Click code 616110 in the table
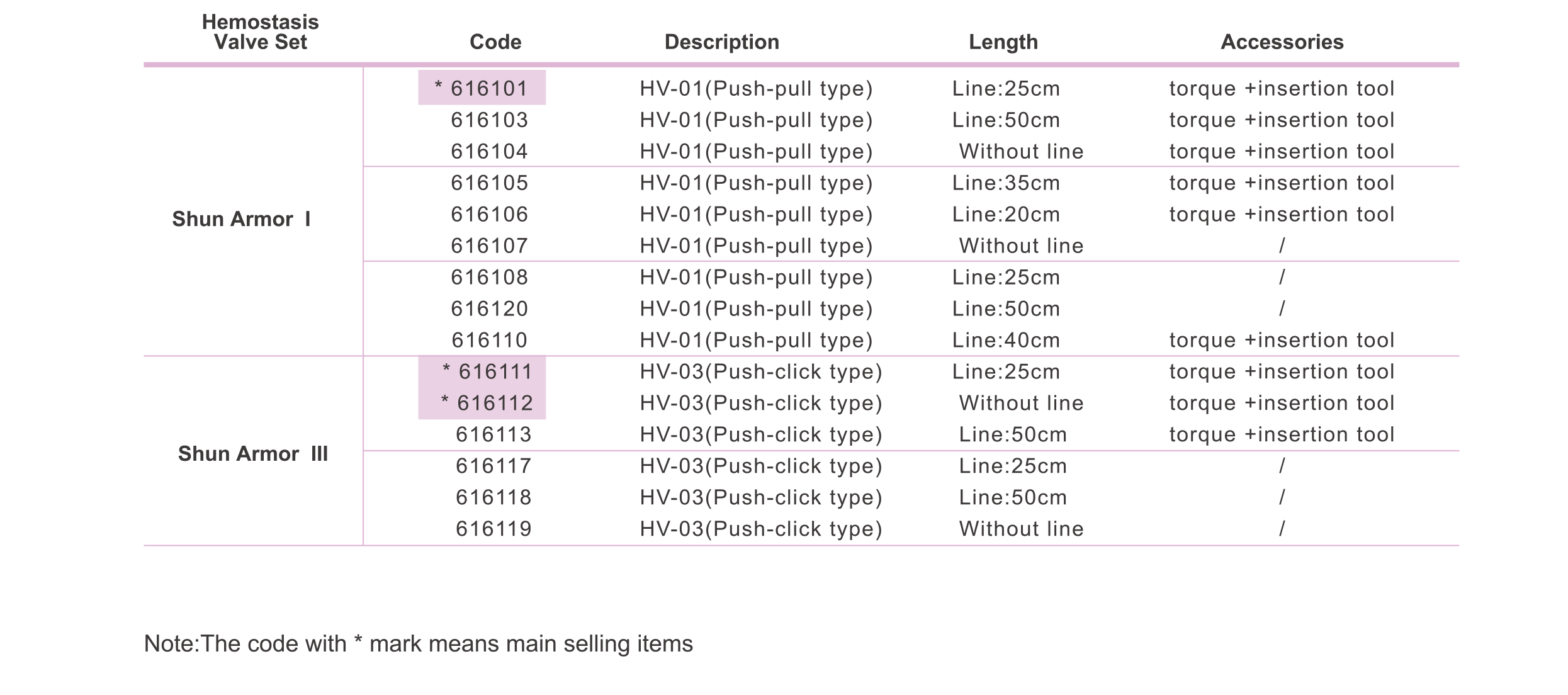The image size is (1568, 695). point(489,340)
